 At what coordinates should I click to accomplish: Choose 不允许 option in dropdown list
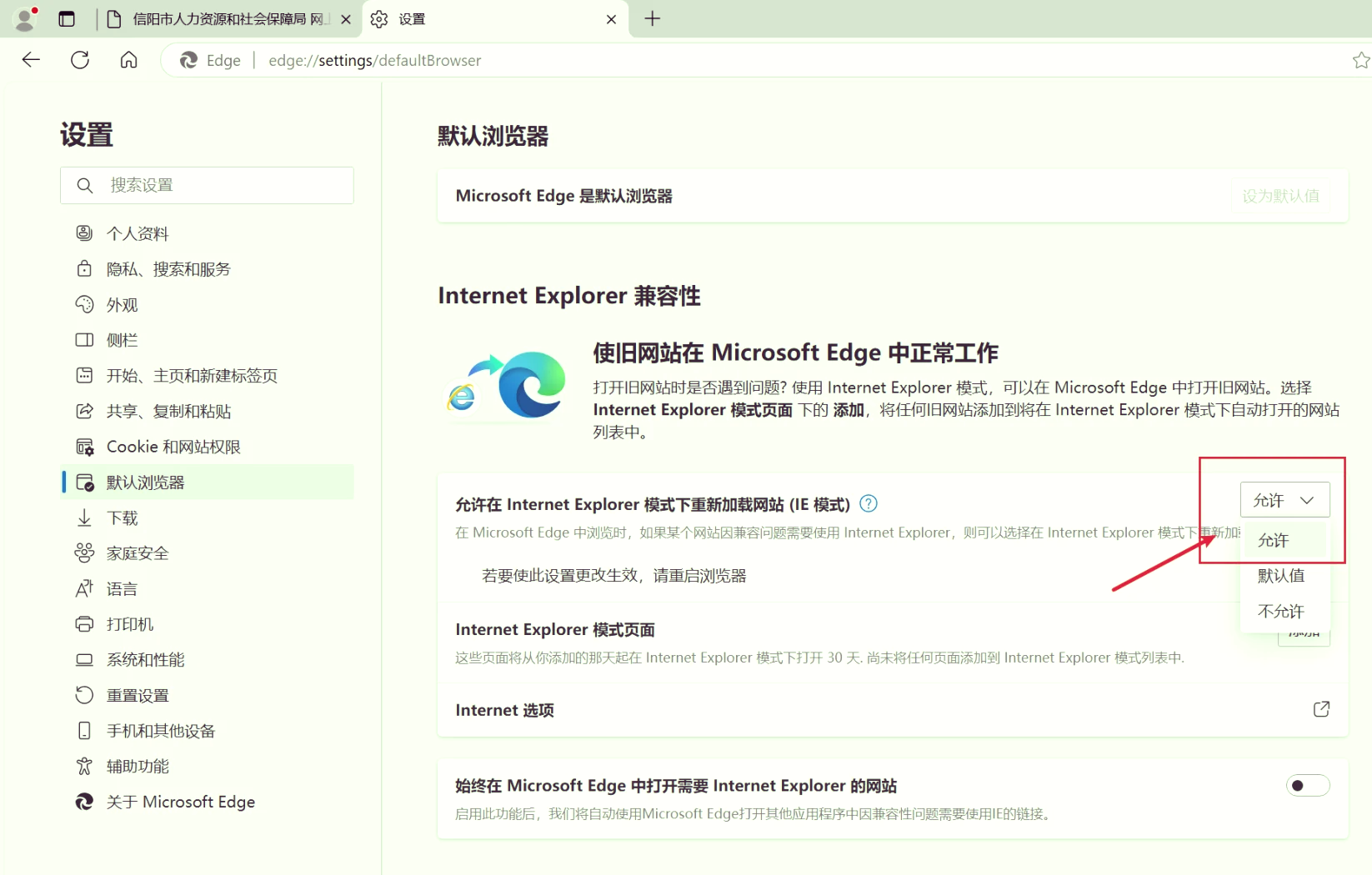pos(1284,611)
